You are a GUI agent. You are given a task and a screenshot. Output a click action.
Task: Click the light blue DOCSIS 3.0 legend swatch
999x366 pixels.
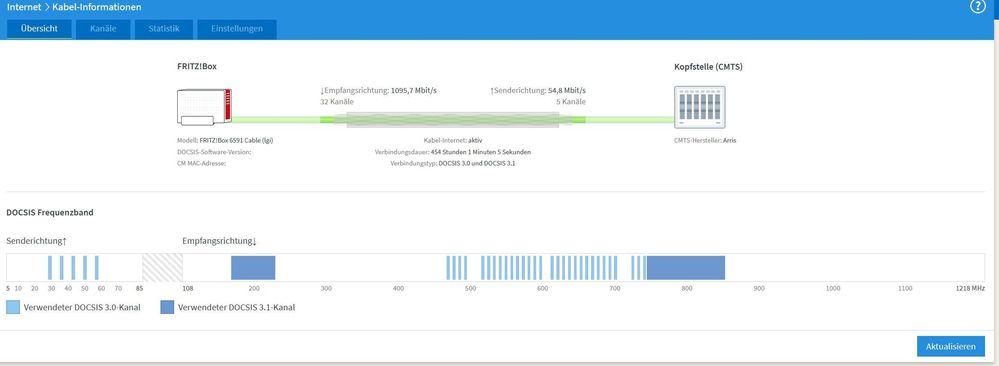pyautogui.click(x=13, y=307)
